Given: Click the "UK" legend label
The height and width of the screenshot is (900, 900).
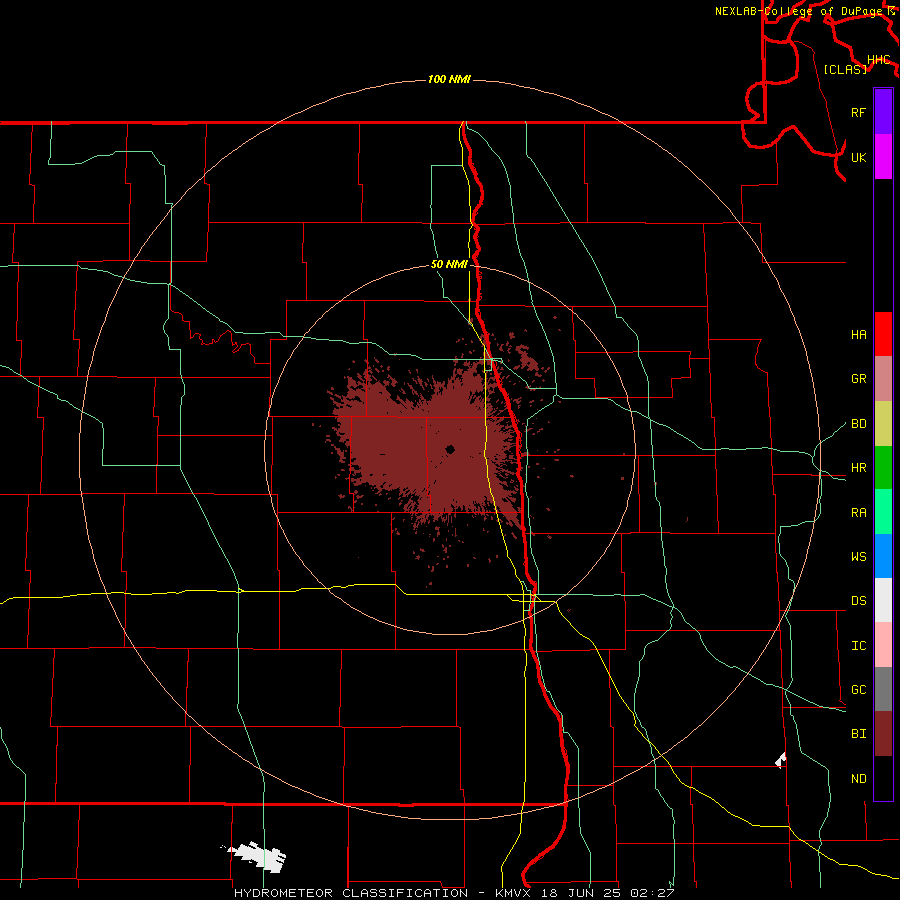Looking at the screenshot, I should point(858,157).
